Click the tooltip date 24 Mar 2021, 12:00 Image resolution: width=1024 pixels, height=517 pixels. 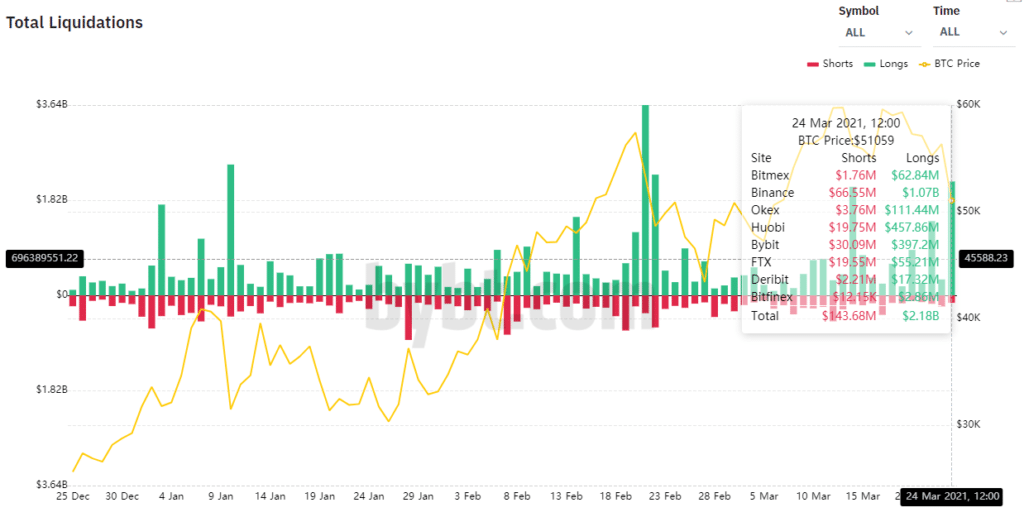(x=846, y=123)
